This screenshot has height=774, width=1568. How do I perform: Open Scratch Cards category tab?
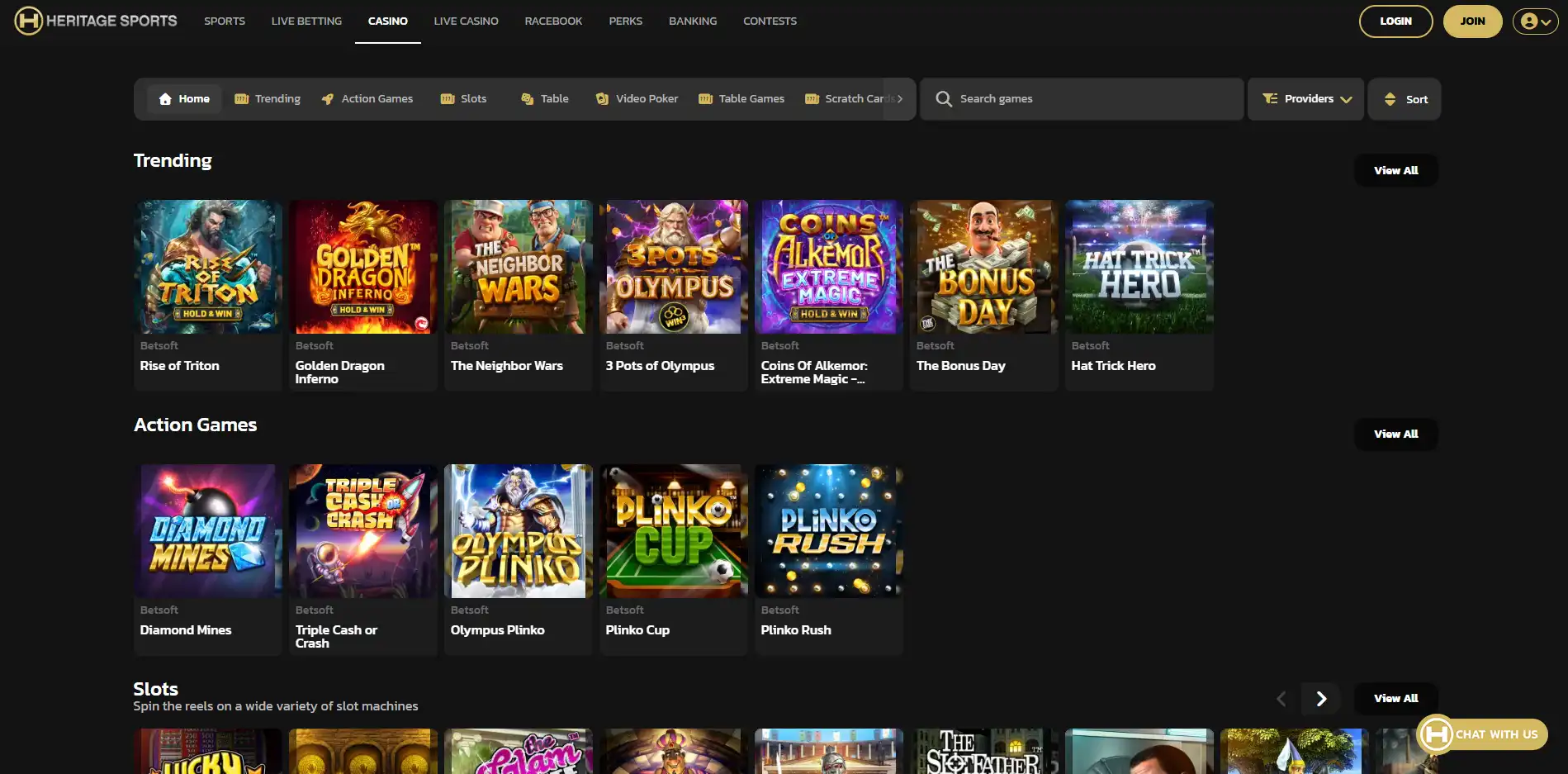(x=849, y=99)
